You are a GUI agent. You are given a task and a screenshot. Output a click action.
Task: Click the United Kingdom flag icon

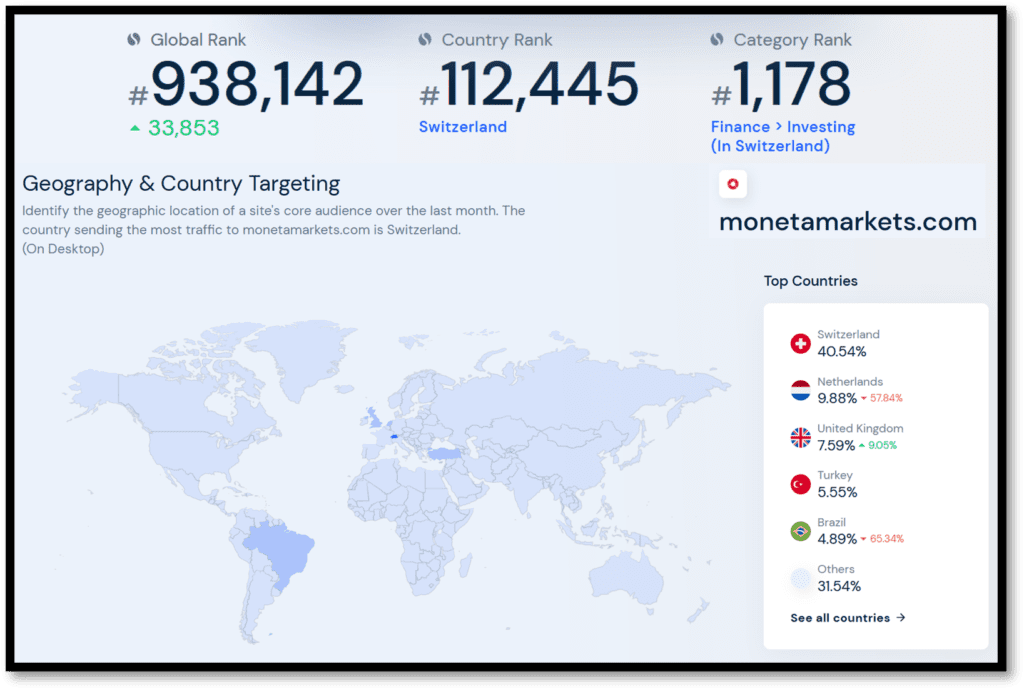800,438
